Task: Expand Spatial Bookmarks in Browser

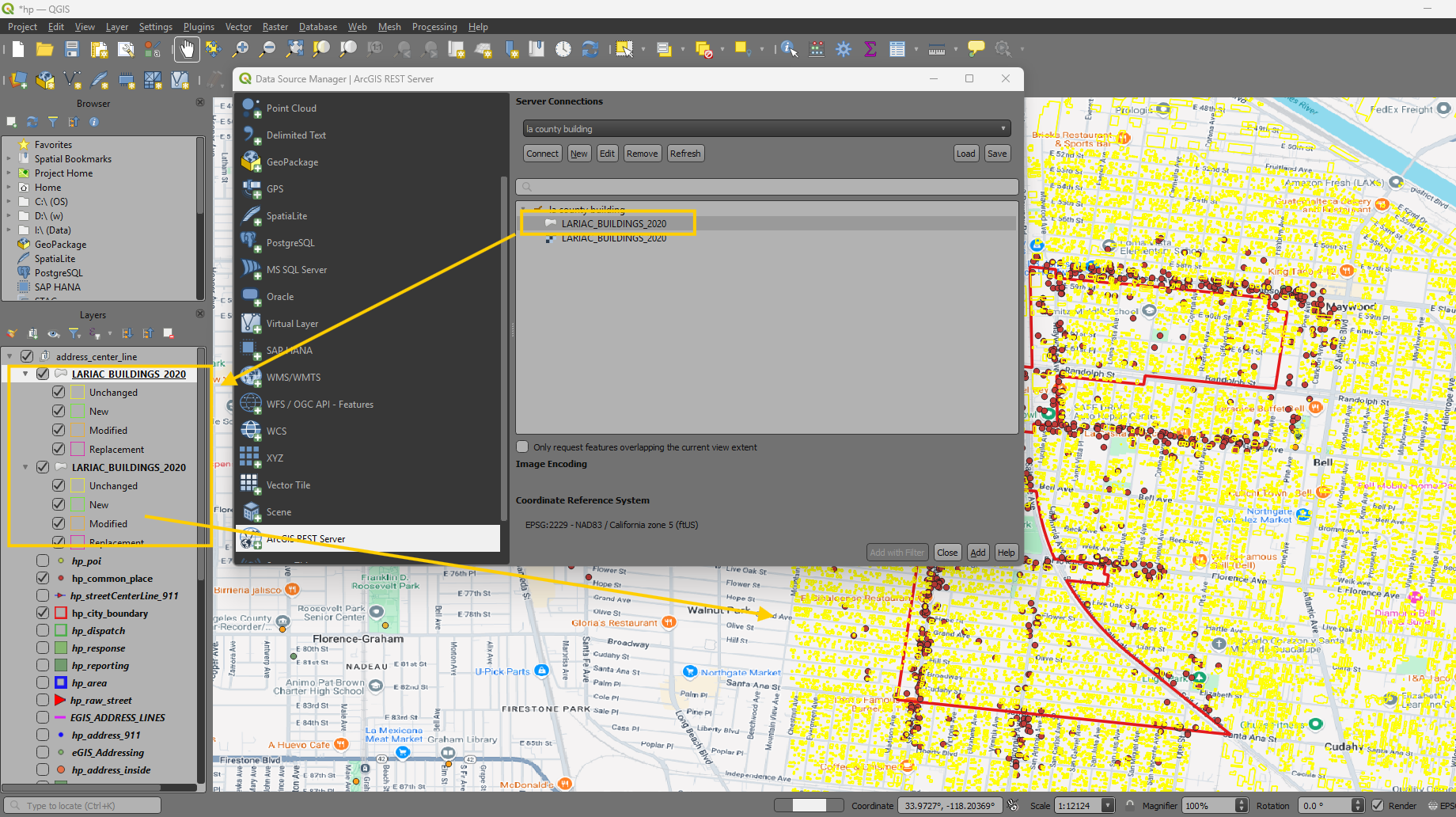Action: (x=9, y=158)
